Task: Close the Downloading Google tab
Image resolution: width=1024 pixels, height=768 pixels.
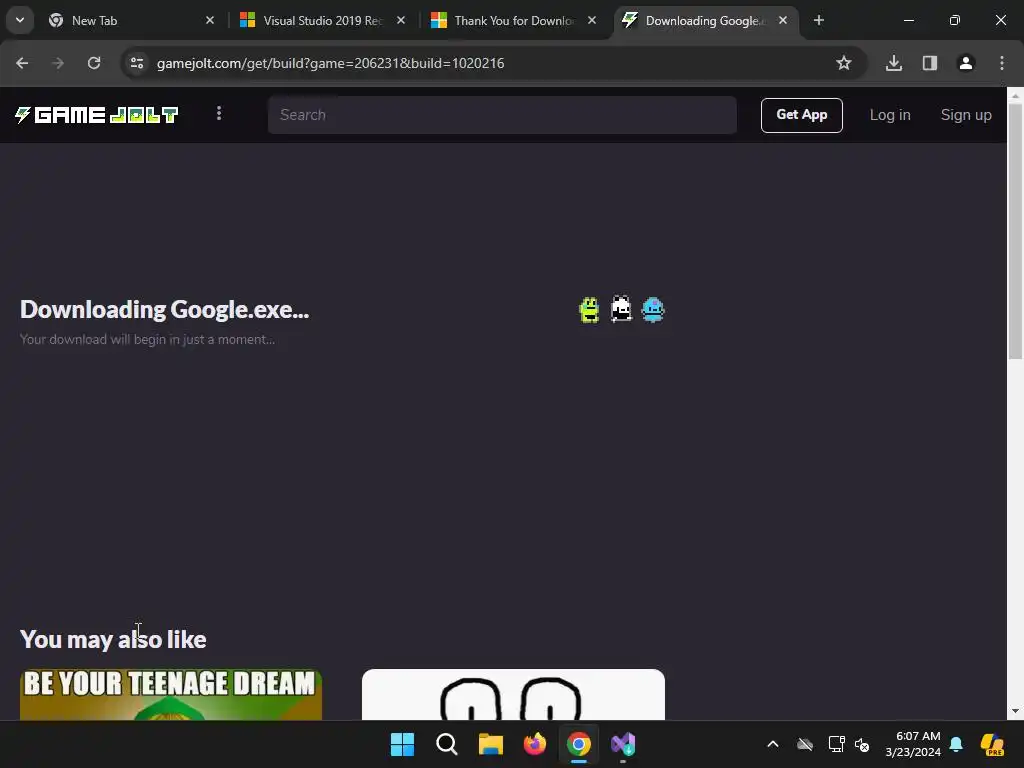Action: 783,20
